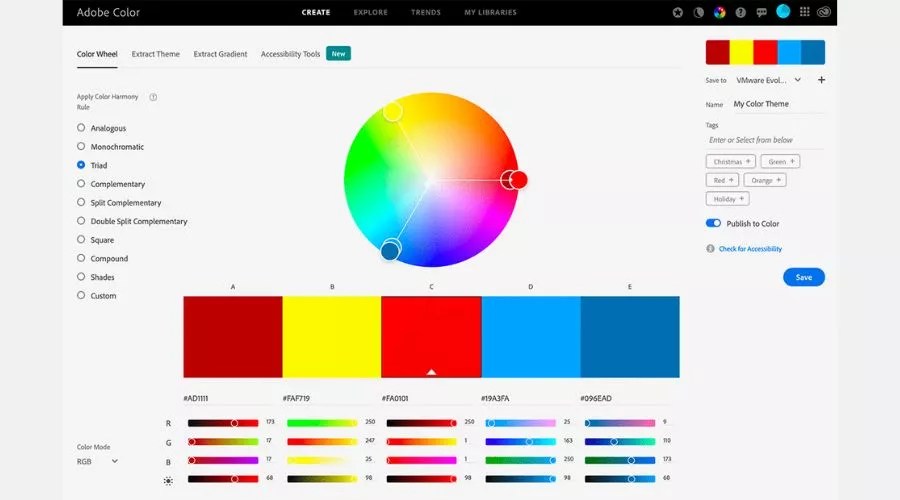900x500 pixels.
Task: Open the apps grid icon
Action: click(805, 11)
